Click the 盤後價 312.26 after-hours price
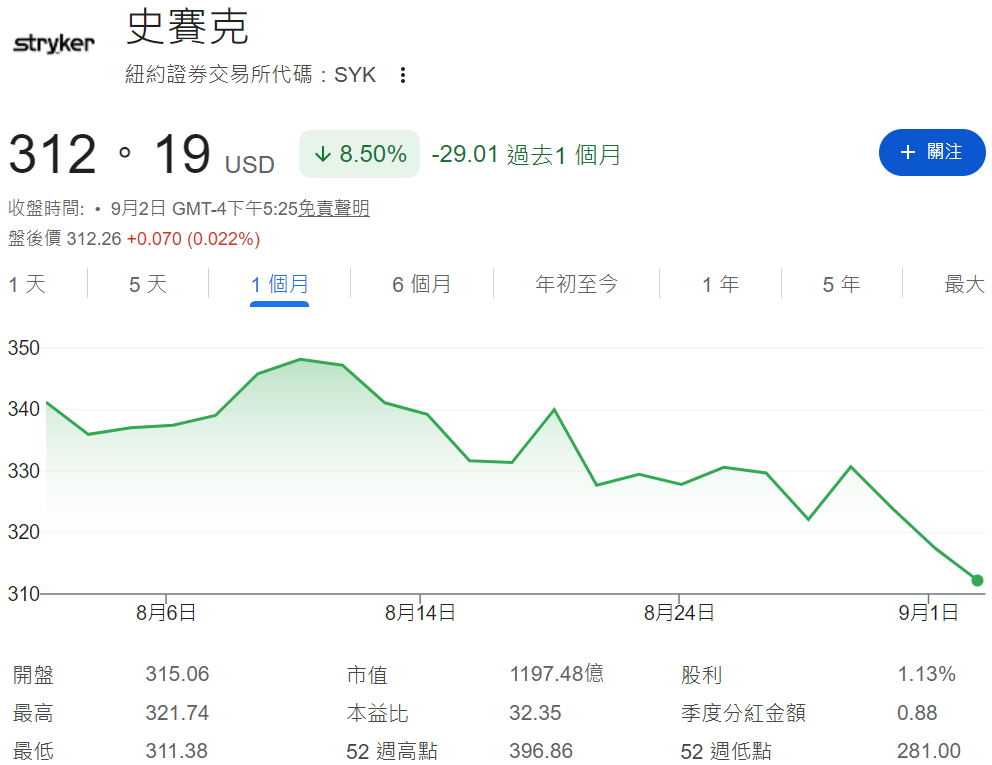 65,239
